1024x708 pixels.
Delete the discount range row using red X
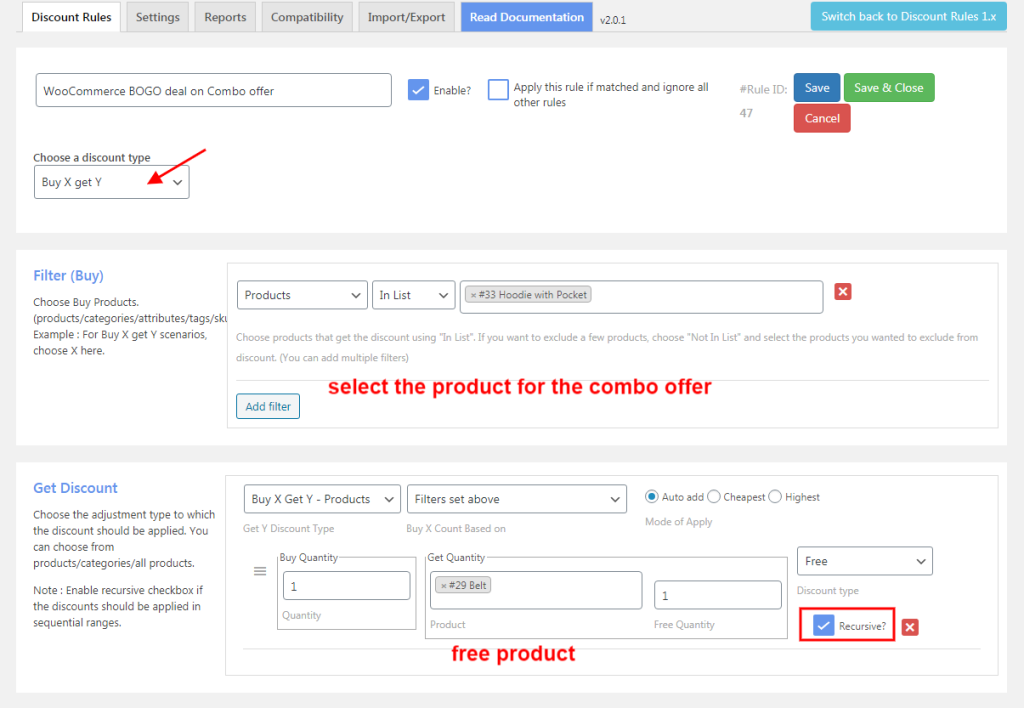pyautogui.click(x=908, y=627)
